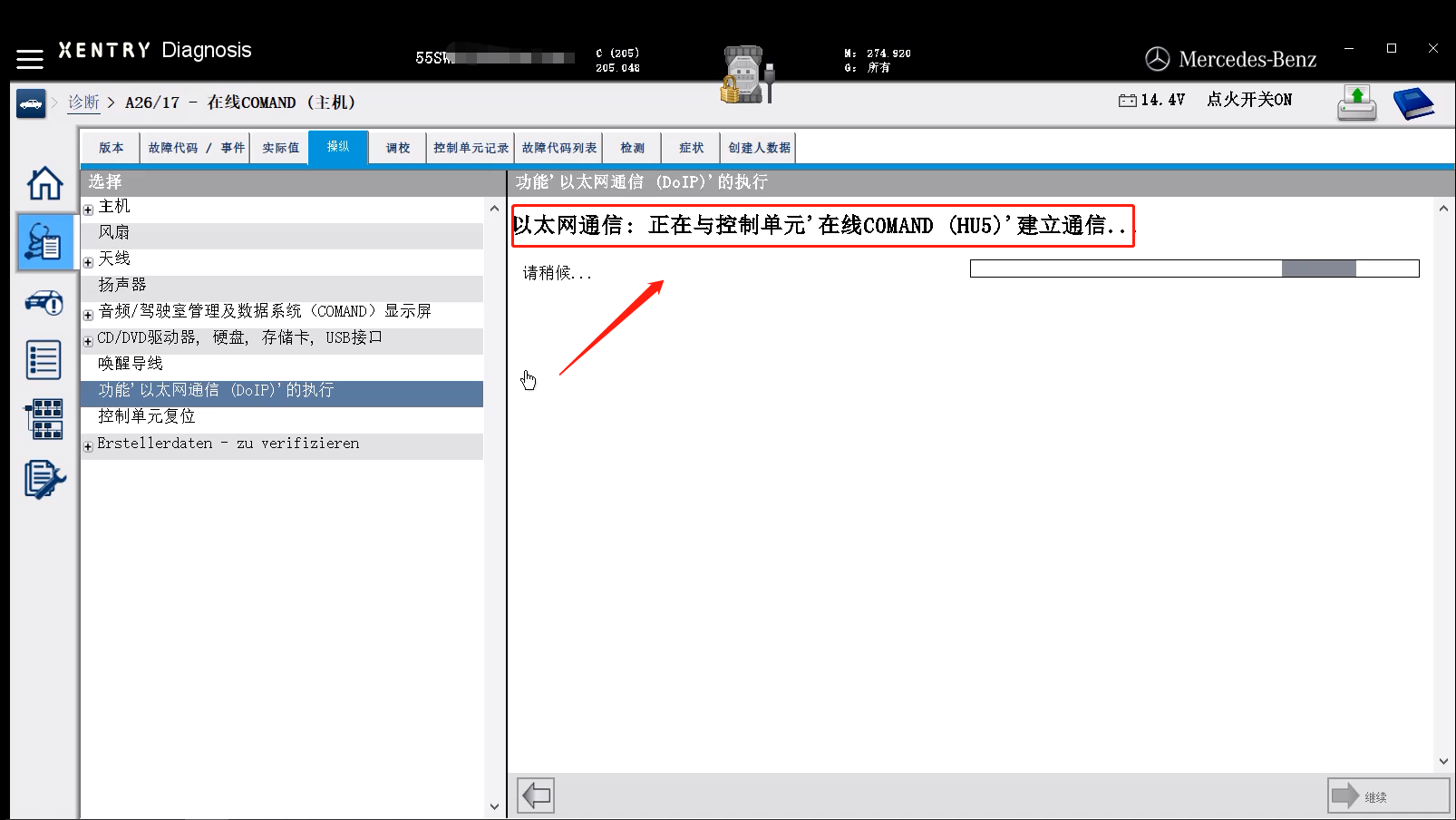Click the vehicle icon in breadcrumb
Viewport: 1456px width, 820px height.
tap(31, 103)
